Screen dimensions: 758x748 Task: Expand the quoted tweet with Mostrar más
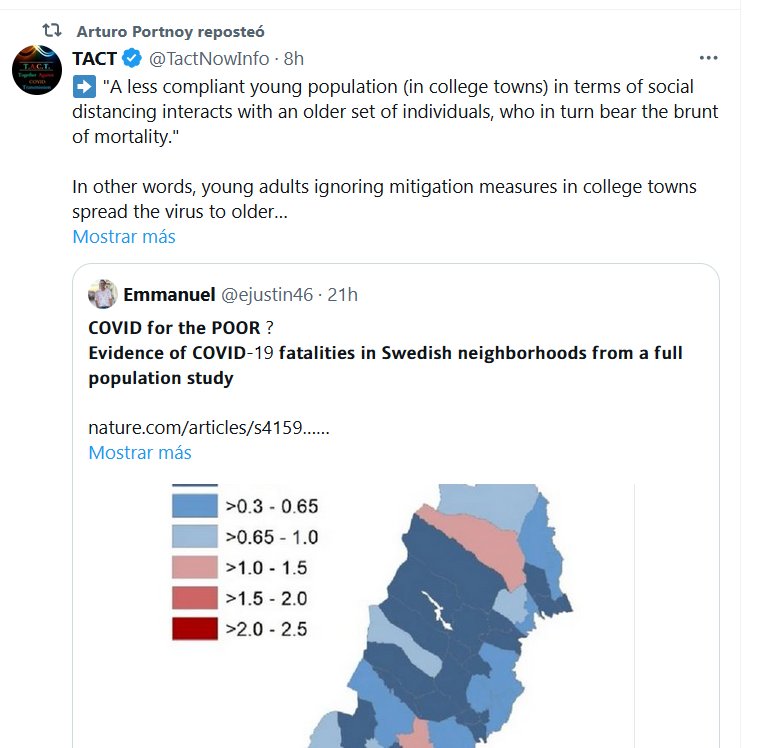(x=139, y=452)
